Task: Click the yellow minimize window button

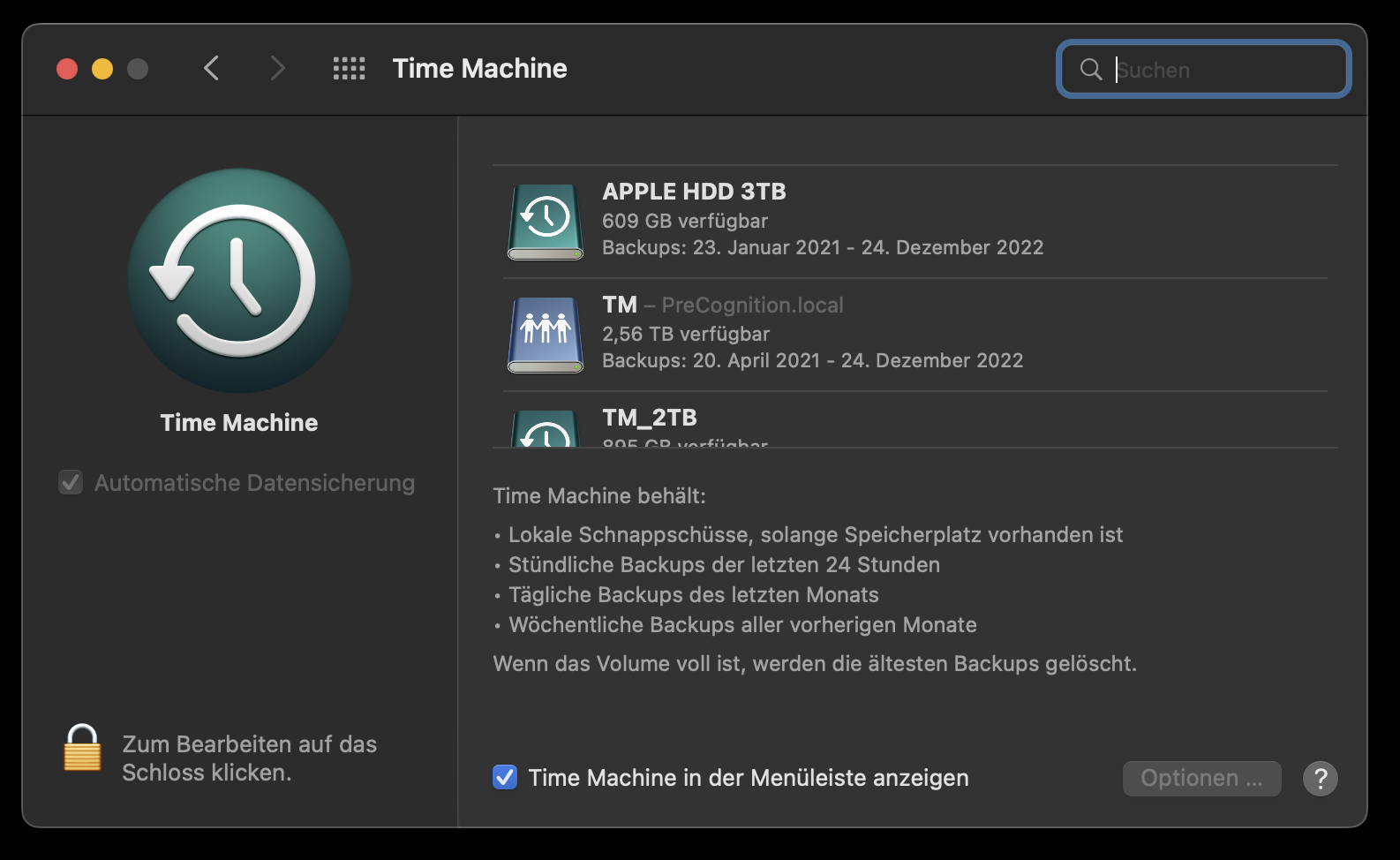Action: (x=102, y=69)
